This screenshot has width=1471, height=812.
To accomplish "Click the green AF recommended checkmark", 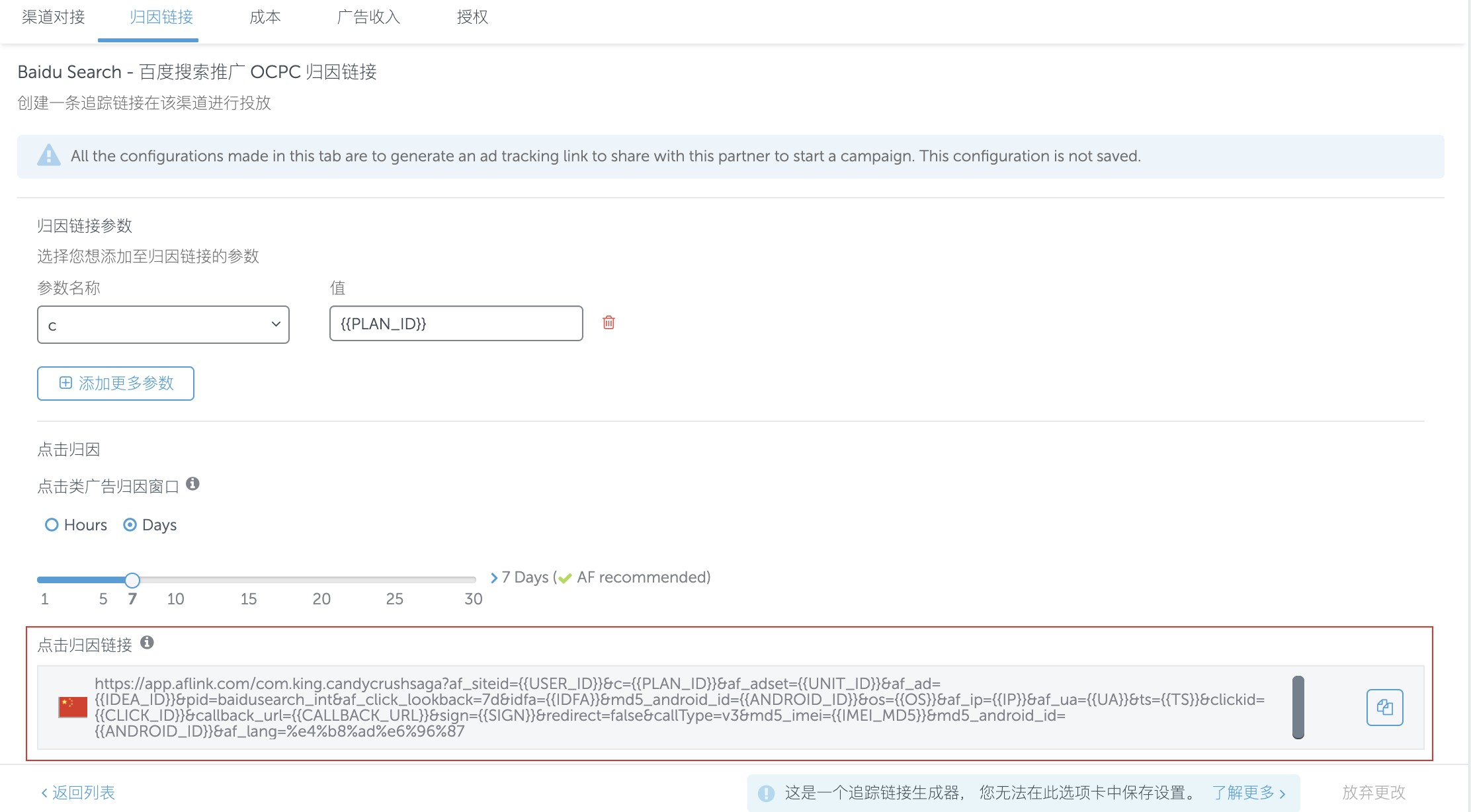I will (x=565, y=579).
